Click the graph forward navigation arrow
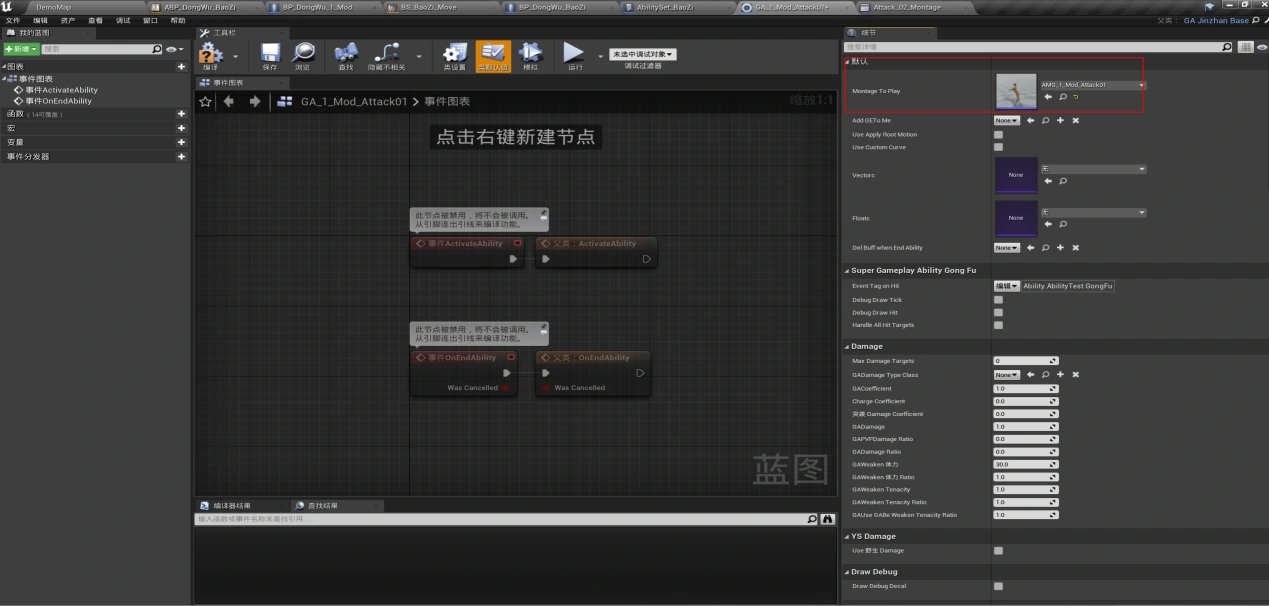The height and width of the screenshot is (606, 1269). [x=254, y=101]
